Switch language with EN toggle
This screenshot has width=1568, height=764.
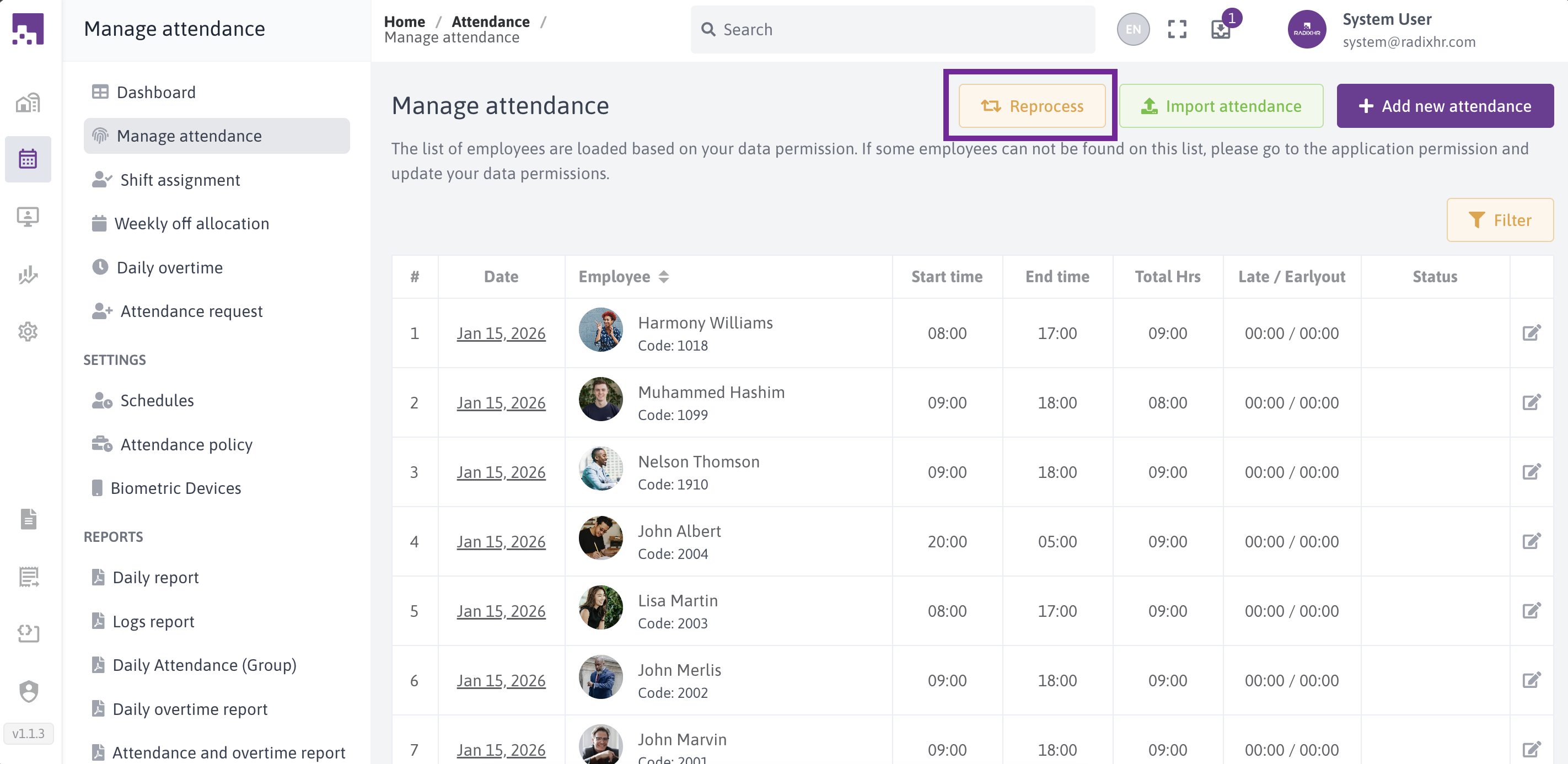coord(1133,29)
